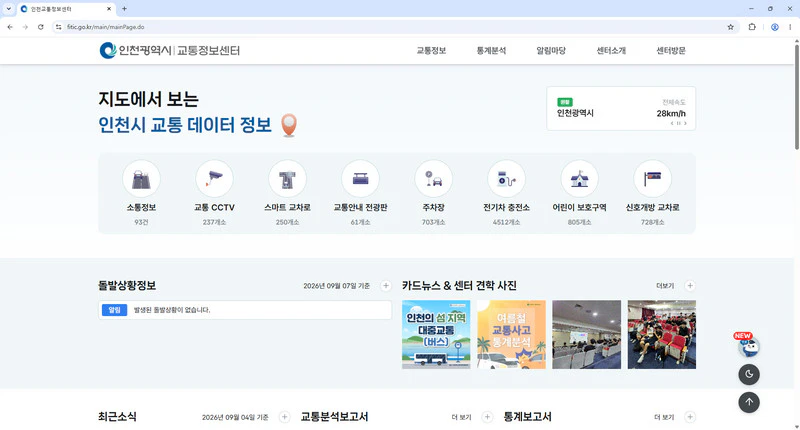Show previous region in speed card
This screenshot has width=800, height=430.
(x=672, y=123)
